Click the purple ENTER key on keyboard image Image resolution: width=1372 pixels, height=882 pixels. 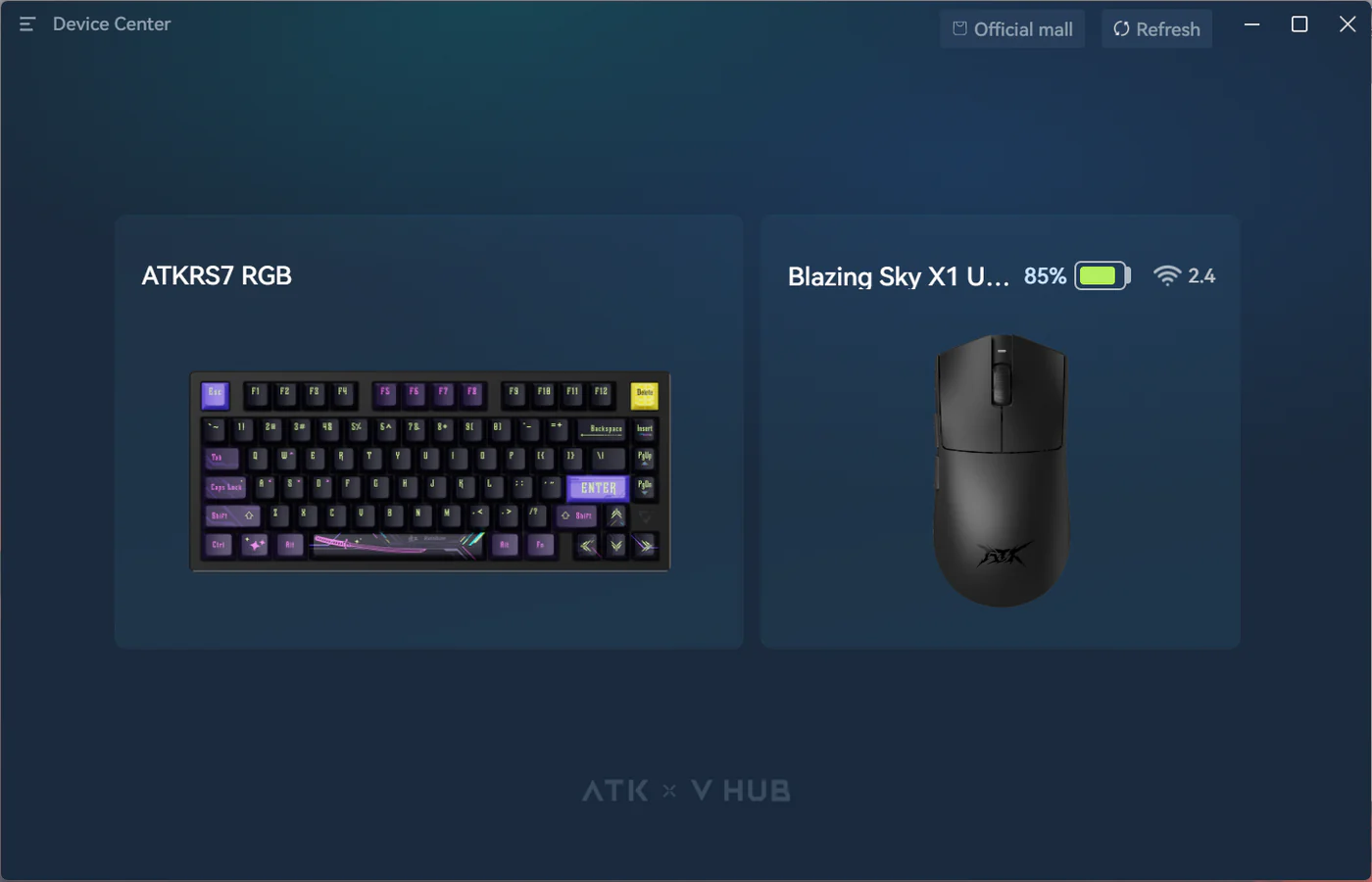coord(598,488)
